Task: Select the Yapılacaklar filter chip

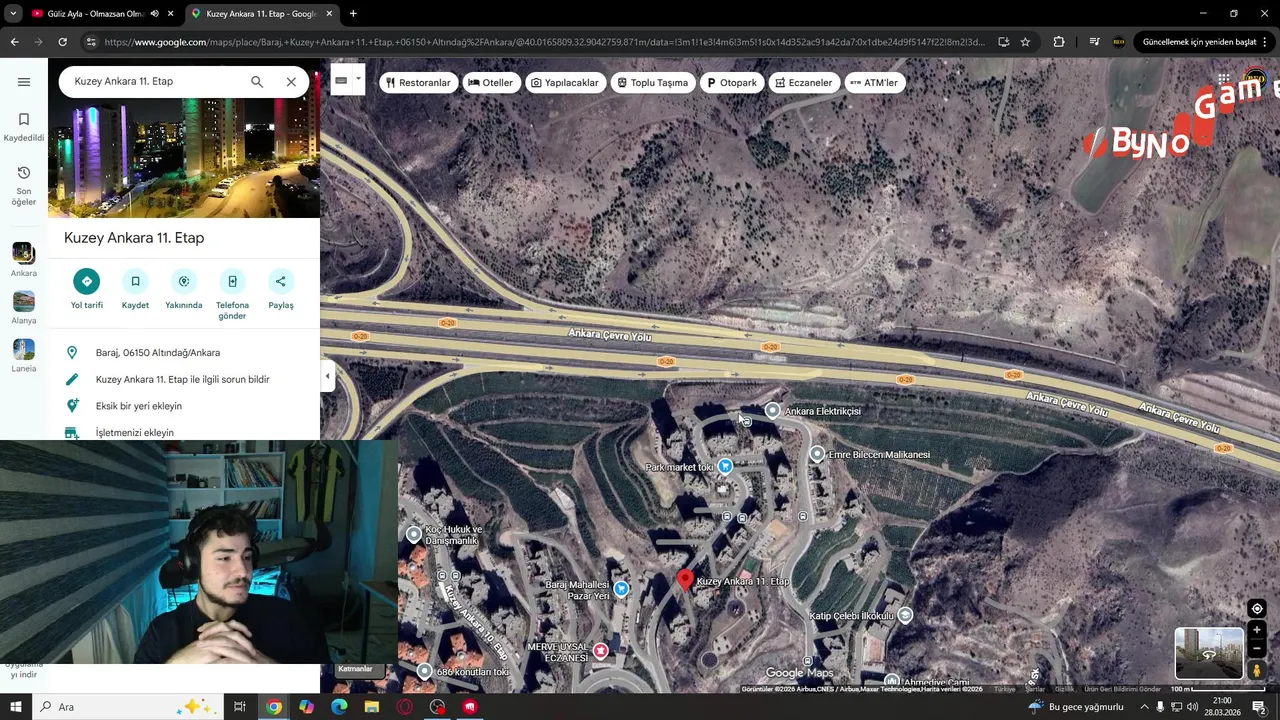Action: pyautogui.click(x=565, y=83)
